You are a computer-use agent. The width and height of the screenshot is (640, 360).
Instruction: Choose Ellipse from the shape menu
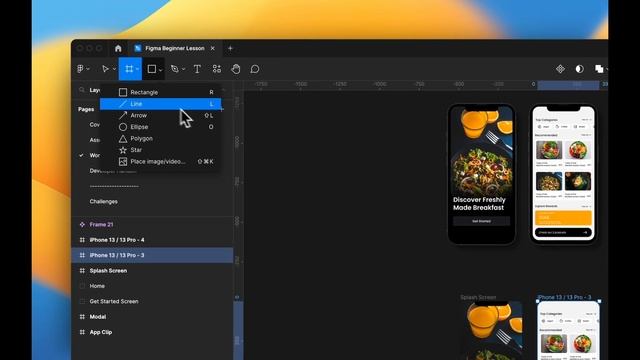[160, 127]
